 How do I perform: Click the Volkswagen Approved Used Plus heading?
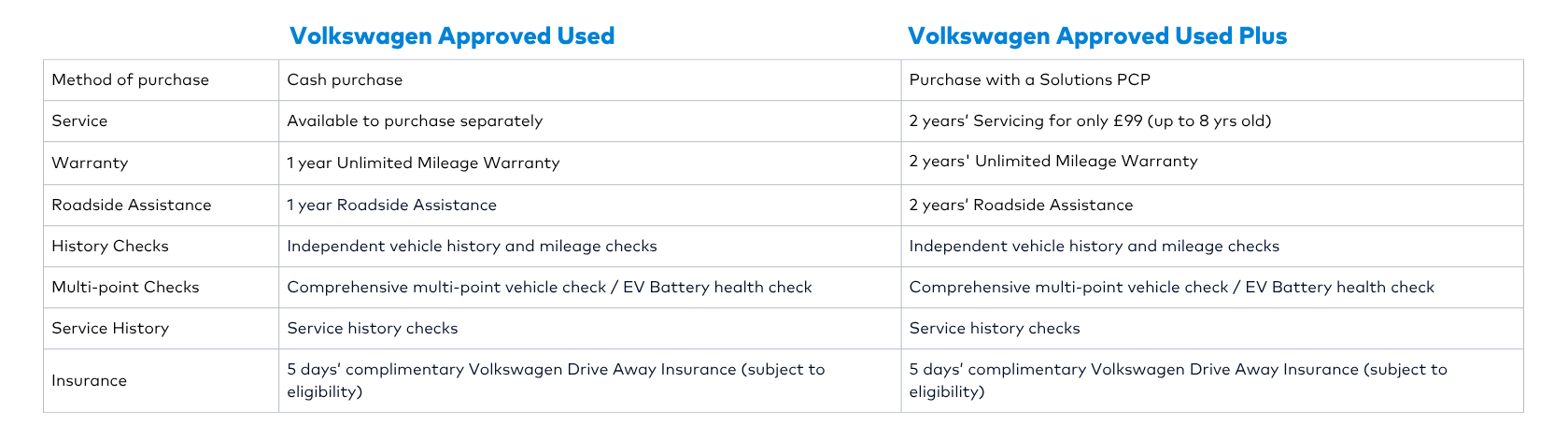pyautogui.click(x=1097, y=36)
